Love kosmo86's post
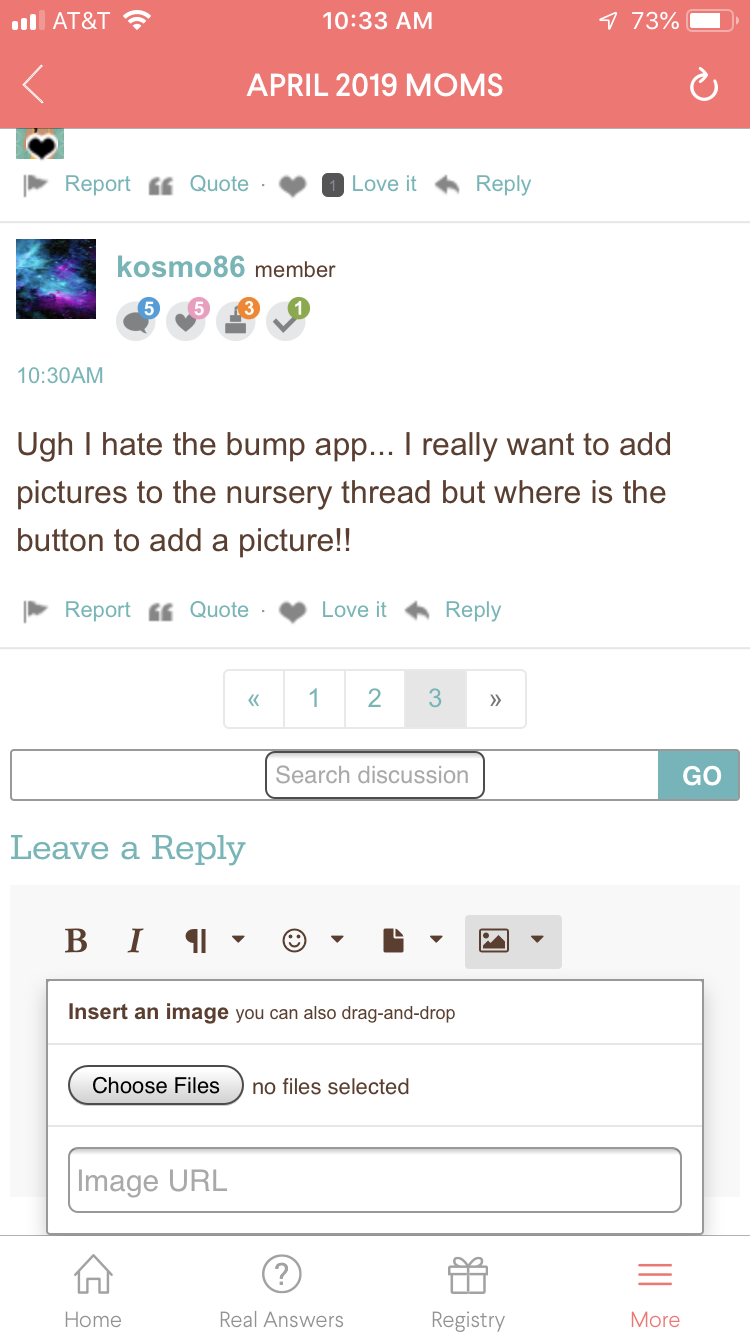The width and height of the screenshot is (750, 1334). [x=333, y=610]
